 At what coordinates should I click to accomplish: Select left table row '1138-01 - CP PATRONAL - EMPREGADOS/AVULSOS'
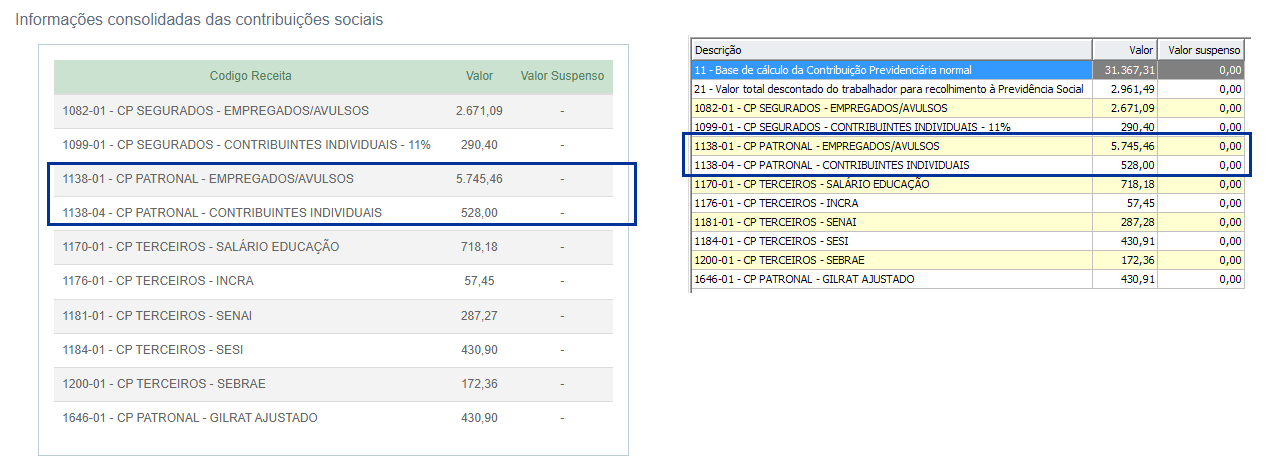click(x=333, y=179)
